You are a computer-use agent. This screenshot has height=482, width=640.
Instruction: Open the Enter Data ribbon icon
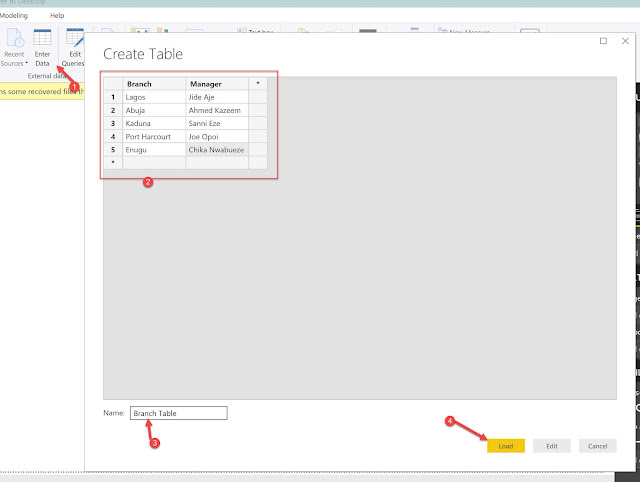coord(42,48)
